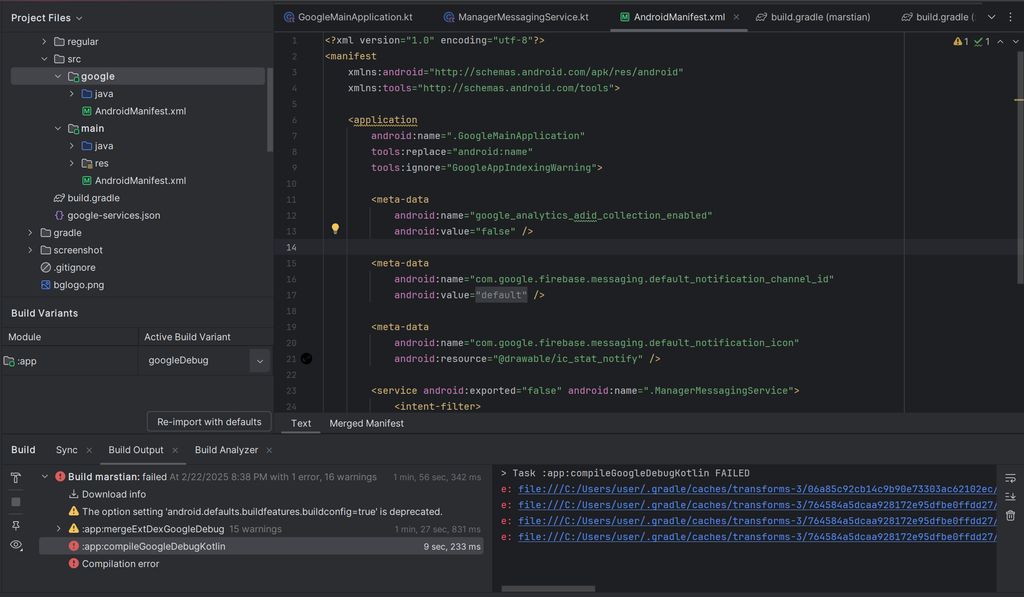Collapse the google source folder

click(58, 76)
